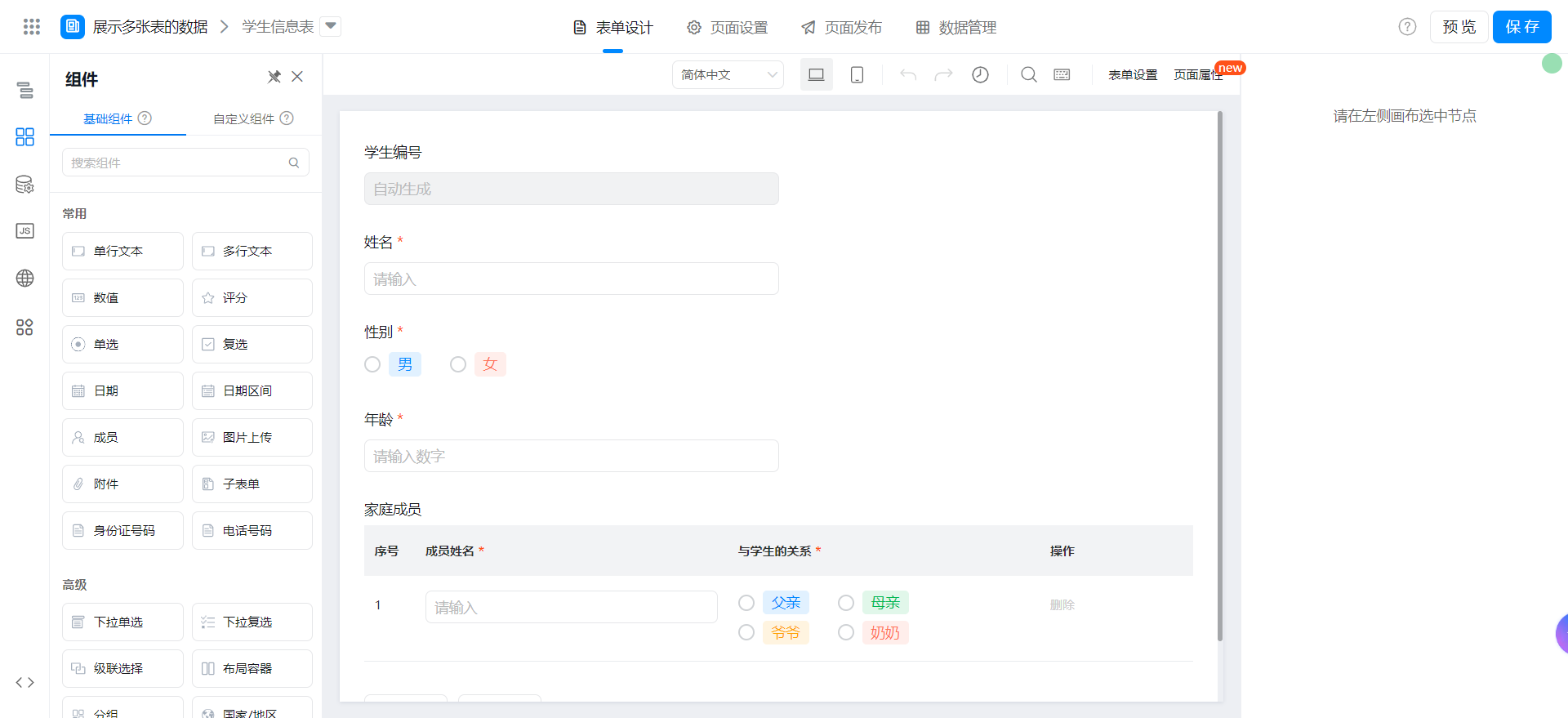Open the 数据管理 tab
This screenshot has width=1568, height=718.
tap(956, 28)
